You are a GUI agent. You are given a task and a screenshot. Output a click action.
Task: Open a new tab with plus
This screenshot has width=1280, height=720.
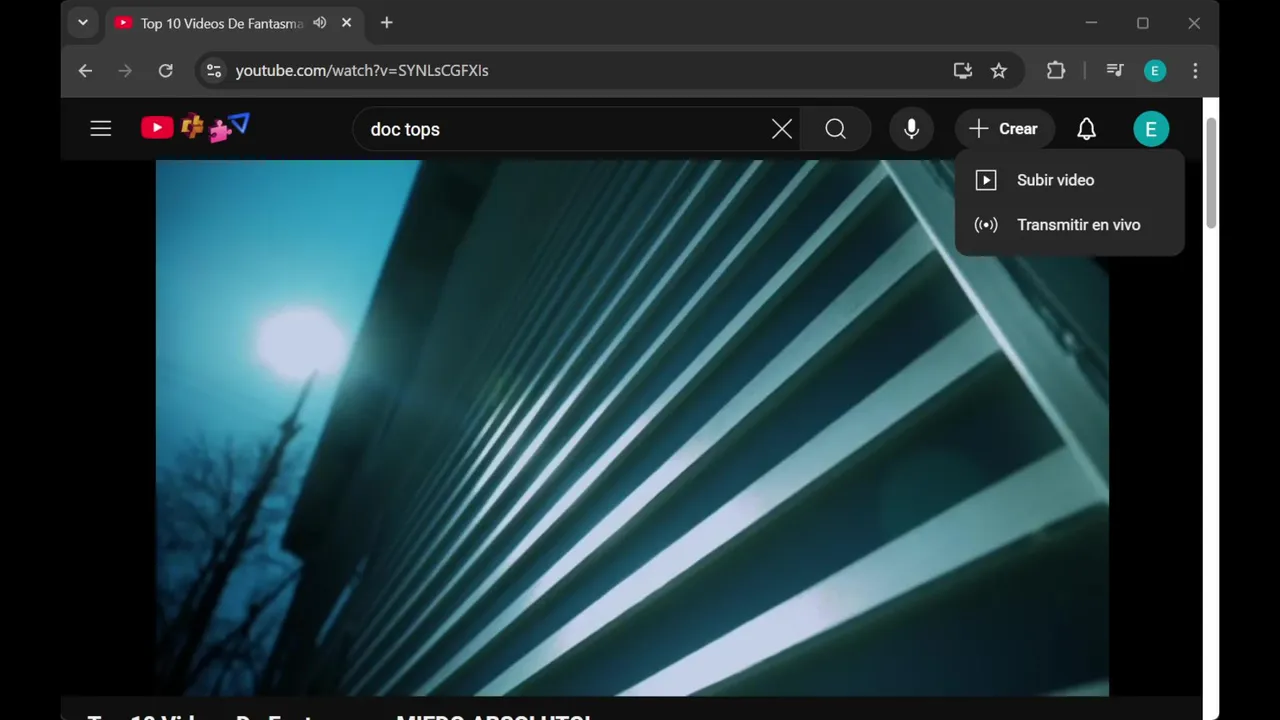[x=387, y=23]
